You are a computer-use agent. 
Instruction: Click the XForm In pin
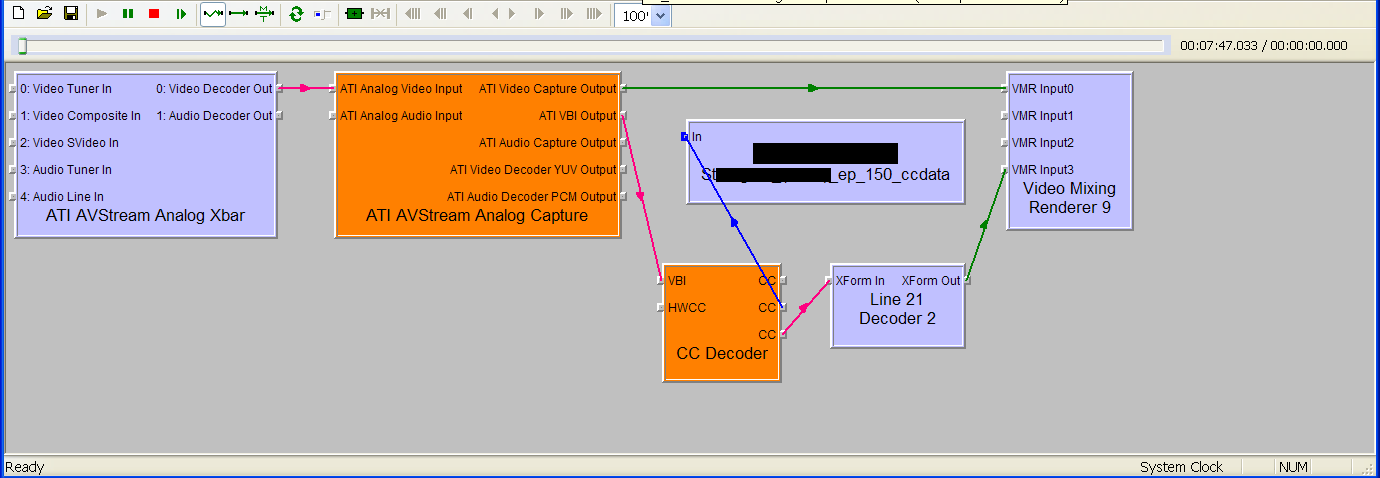click(860, 281)
